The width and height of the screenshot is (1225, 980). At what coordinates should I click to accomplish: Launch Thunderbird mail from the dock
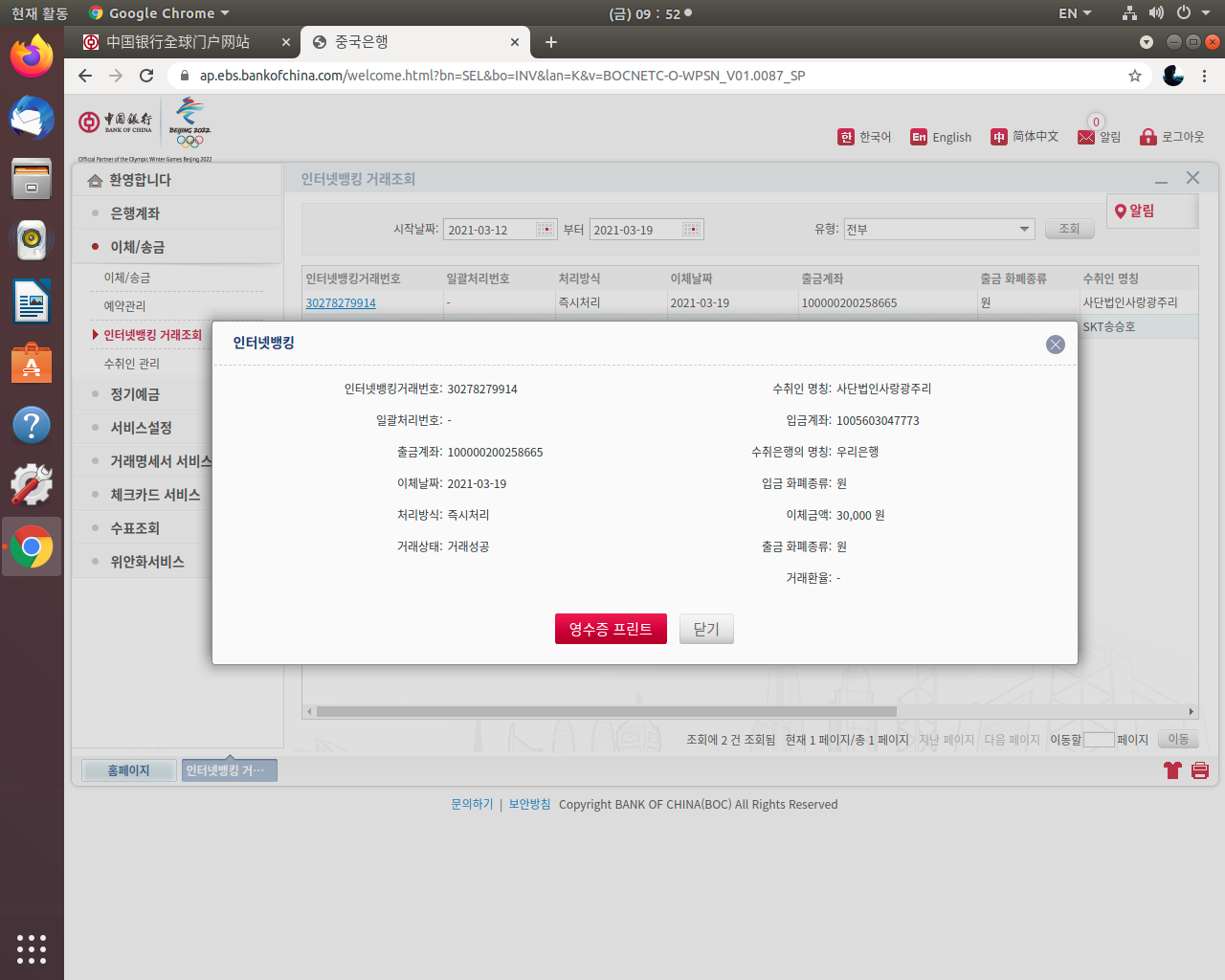tap(32, 118)
